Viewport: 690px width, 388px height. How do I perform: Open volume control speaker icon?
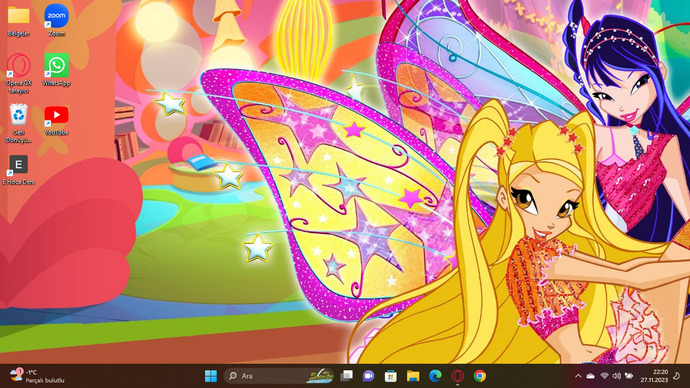coord(617,376)
